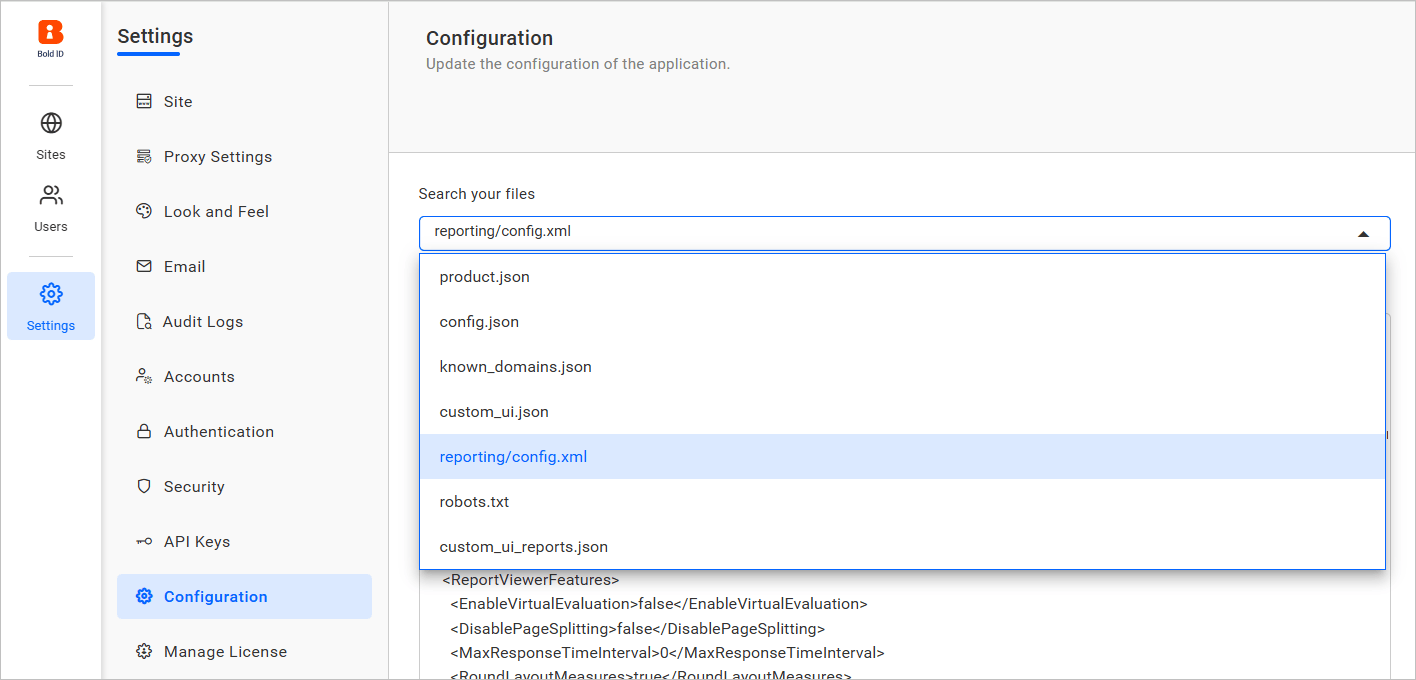Click the Manage License gear icon
This screenshot has width=1416, height=680.
(143, 651)
